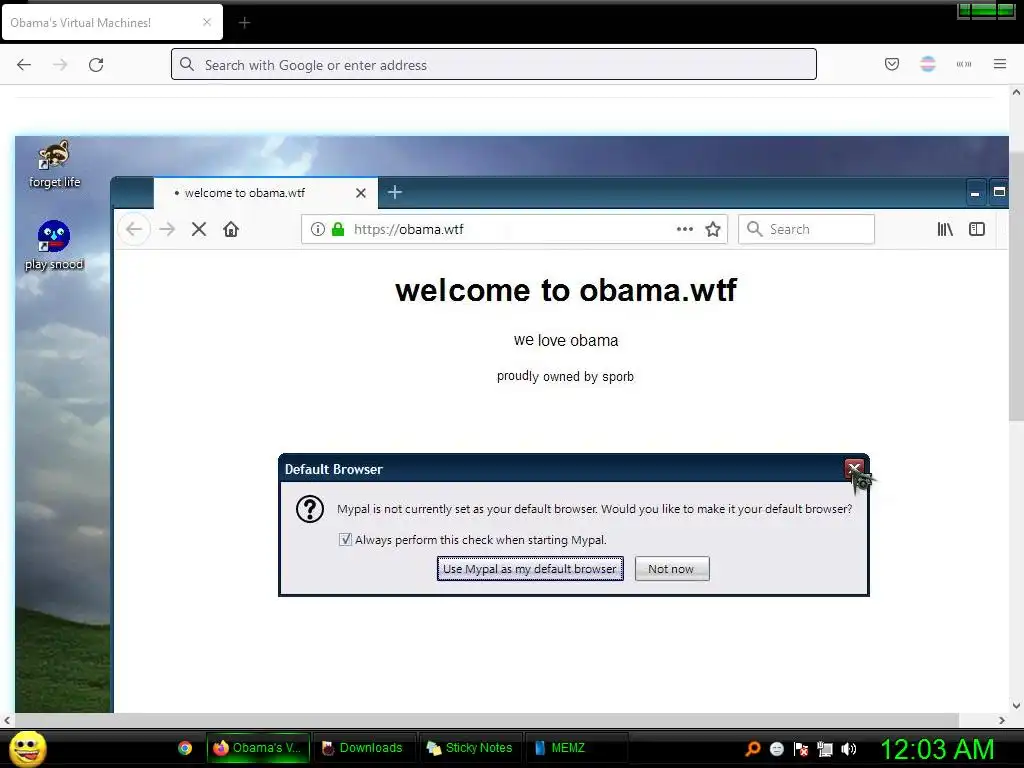Uncheck Always perform this check
The image size is (1024, 768).
(345, 539)
